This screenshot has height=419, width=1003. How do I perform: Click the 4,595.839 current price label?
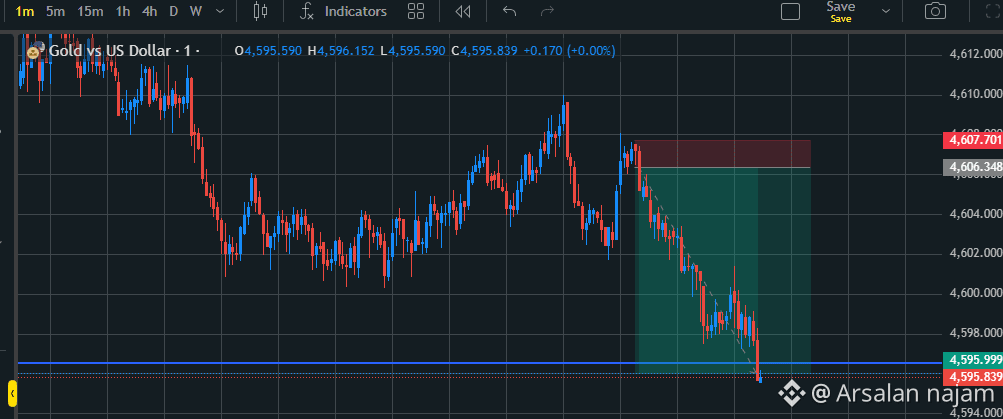973,376
